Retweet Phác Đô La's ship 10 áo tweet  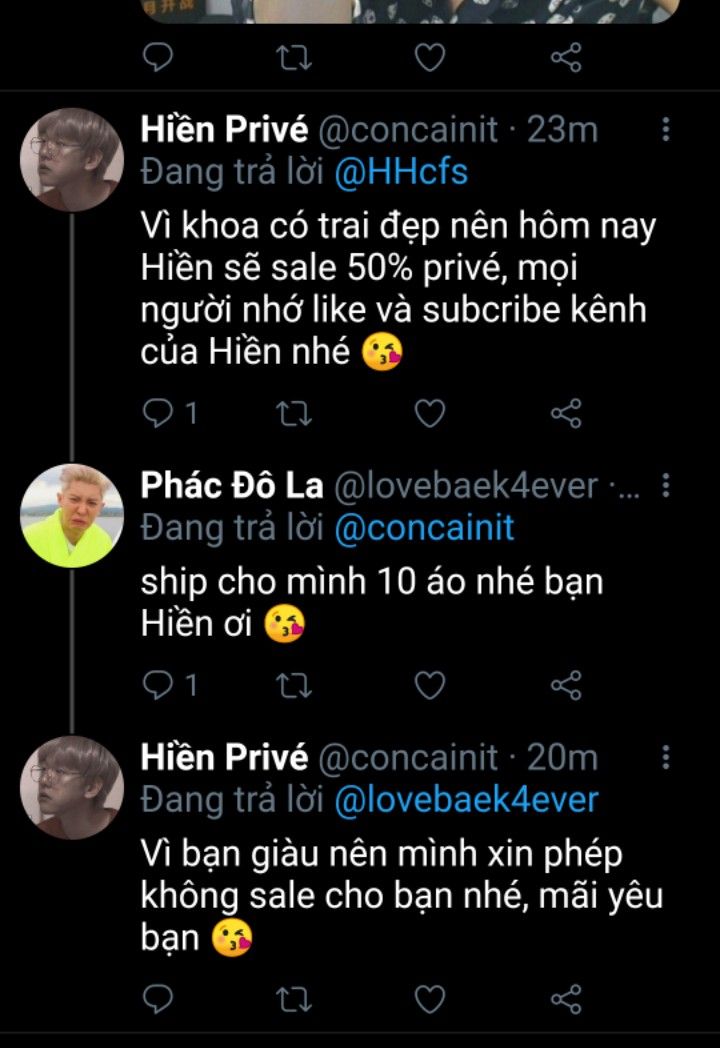pyautogui.click(x=294, y=685)
